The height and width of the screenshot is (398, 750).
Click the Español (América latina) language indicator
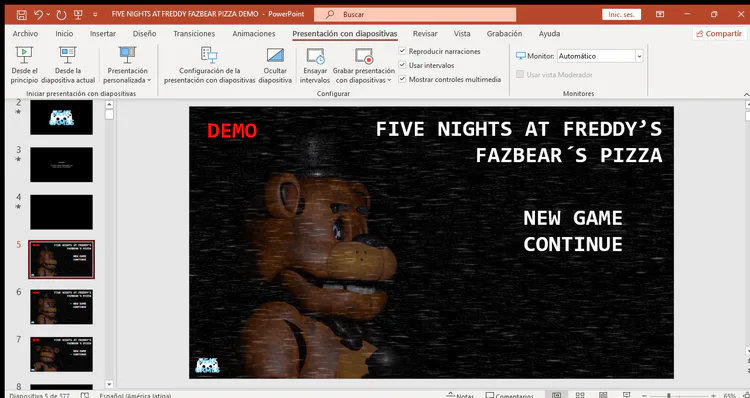[x=135, y=396]
